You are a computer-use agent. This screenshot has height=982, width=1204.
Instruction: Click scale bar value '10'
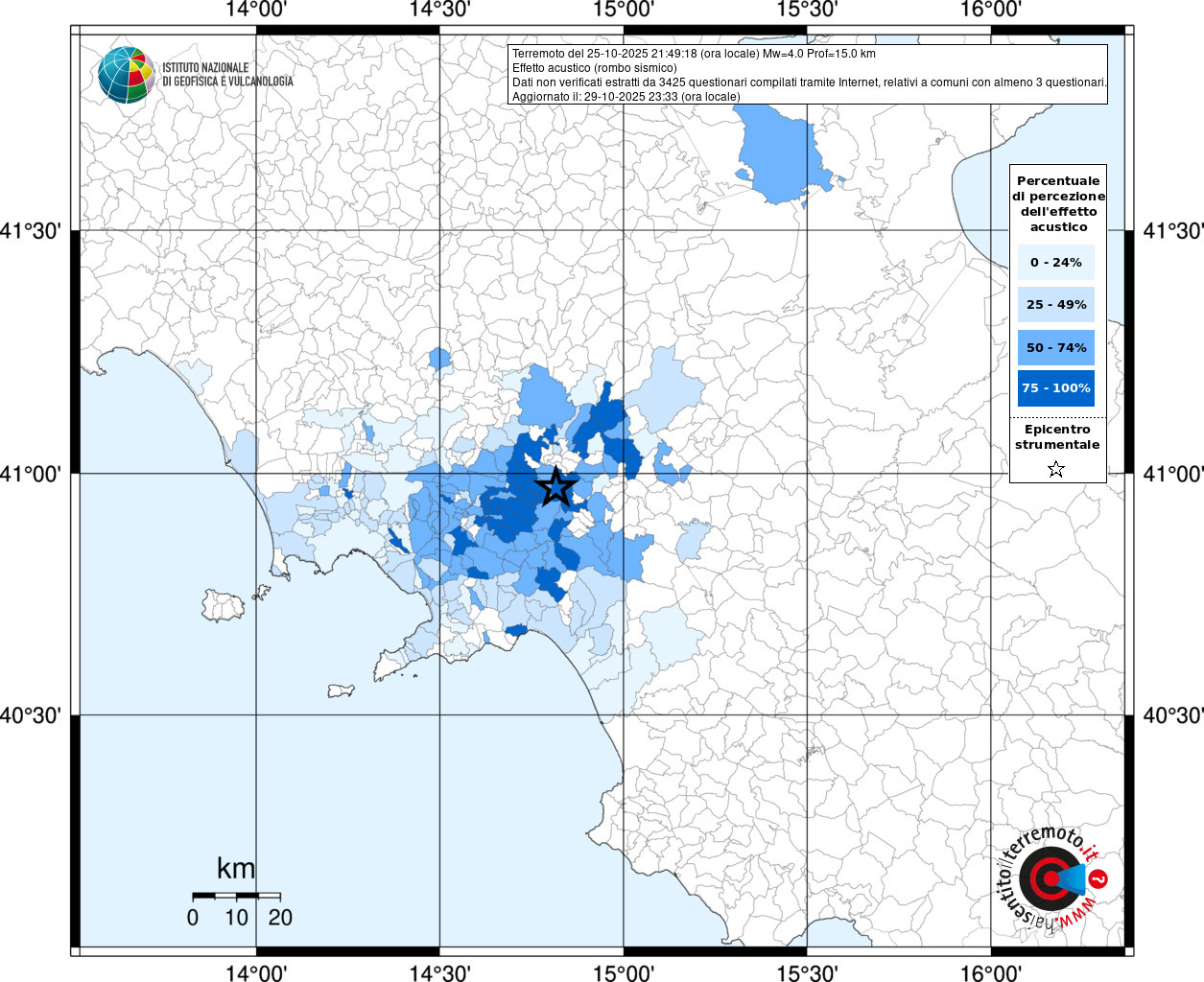236,917
